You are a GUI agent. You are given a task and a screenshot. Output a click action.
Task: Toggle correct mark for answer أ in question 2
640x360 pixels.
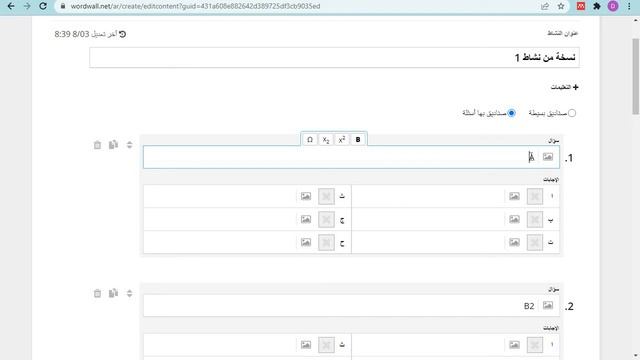click(x=535, y=345)
